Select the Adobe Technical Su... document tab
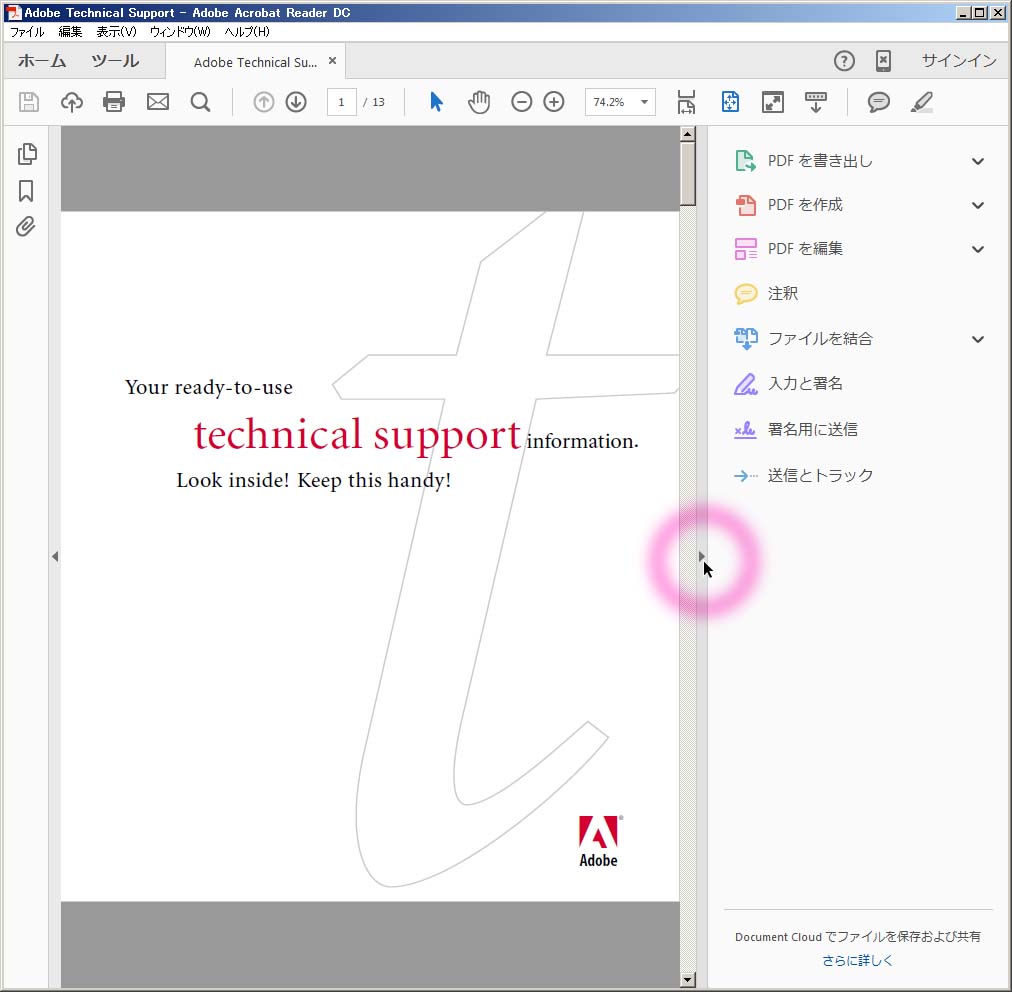This screenshot has height=992, width=1012. pyautogui.click(x=255, y=63)
